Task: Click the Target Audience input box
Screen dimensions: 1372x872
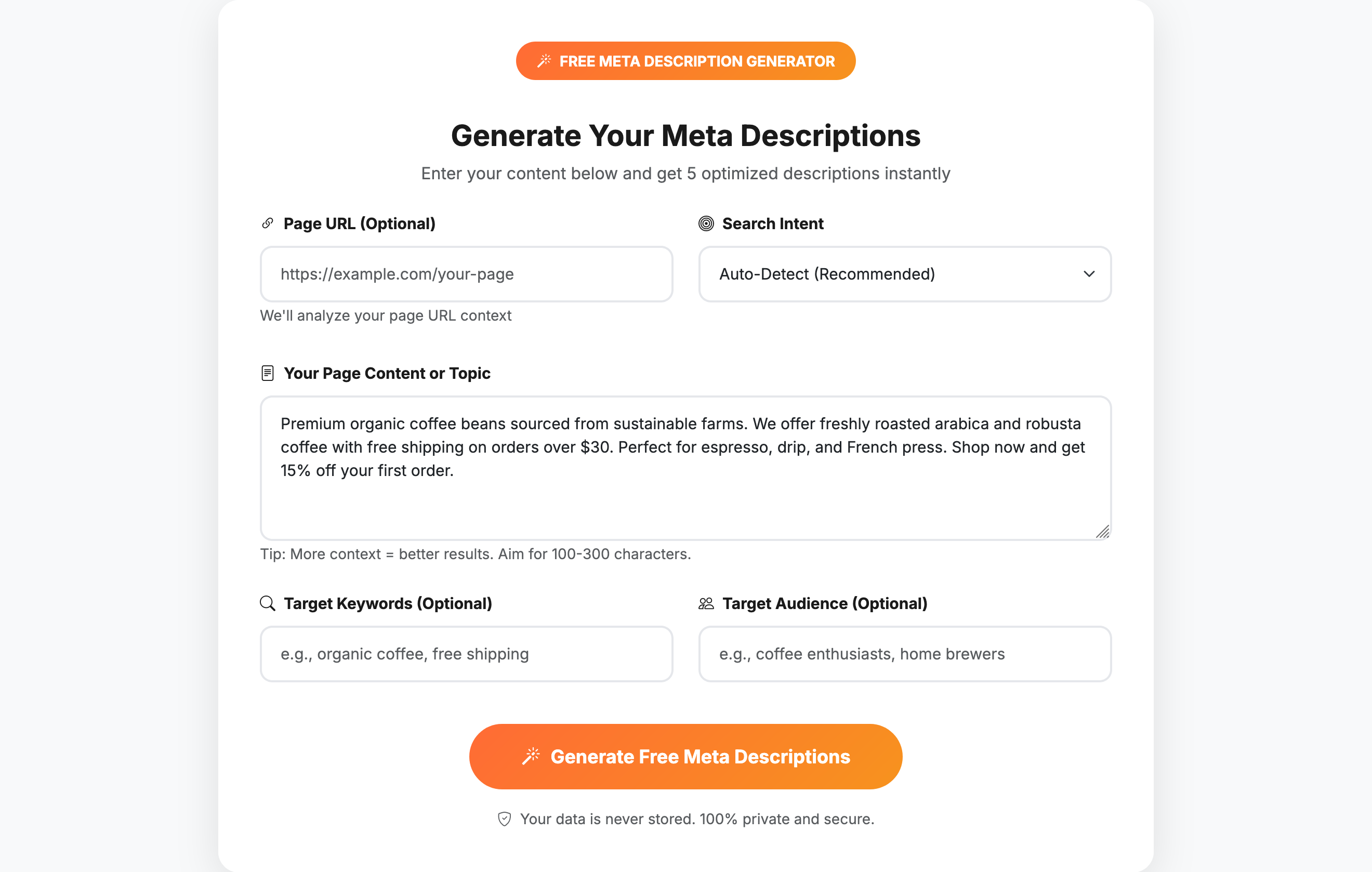Action: coord(904,653)
